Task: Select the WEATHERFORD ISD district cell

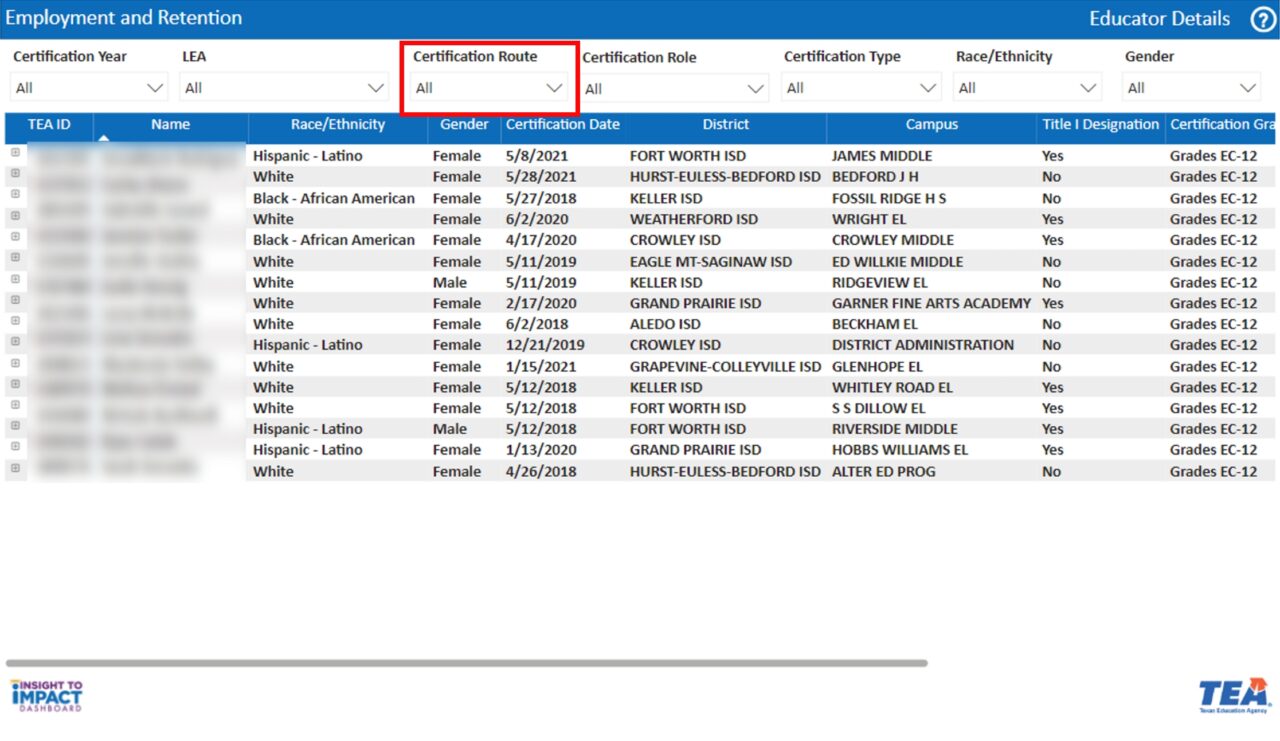Action: click(694, 219)
